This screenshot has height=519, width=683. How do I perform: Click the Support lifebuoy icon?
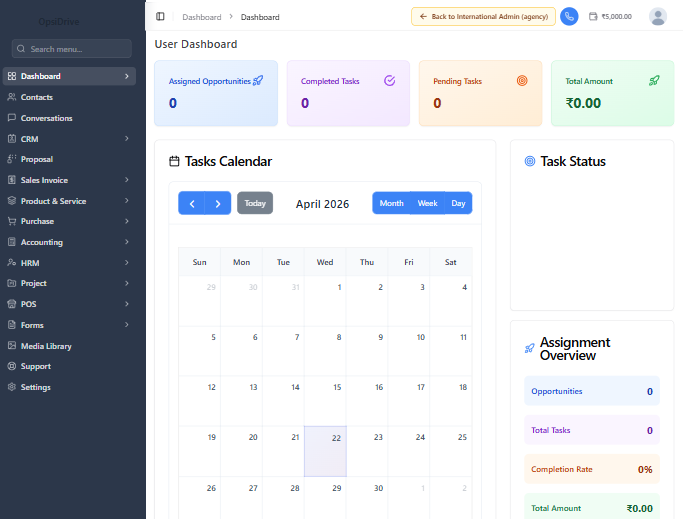point(12,366)
